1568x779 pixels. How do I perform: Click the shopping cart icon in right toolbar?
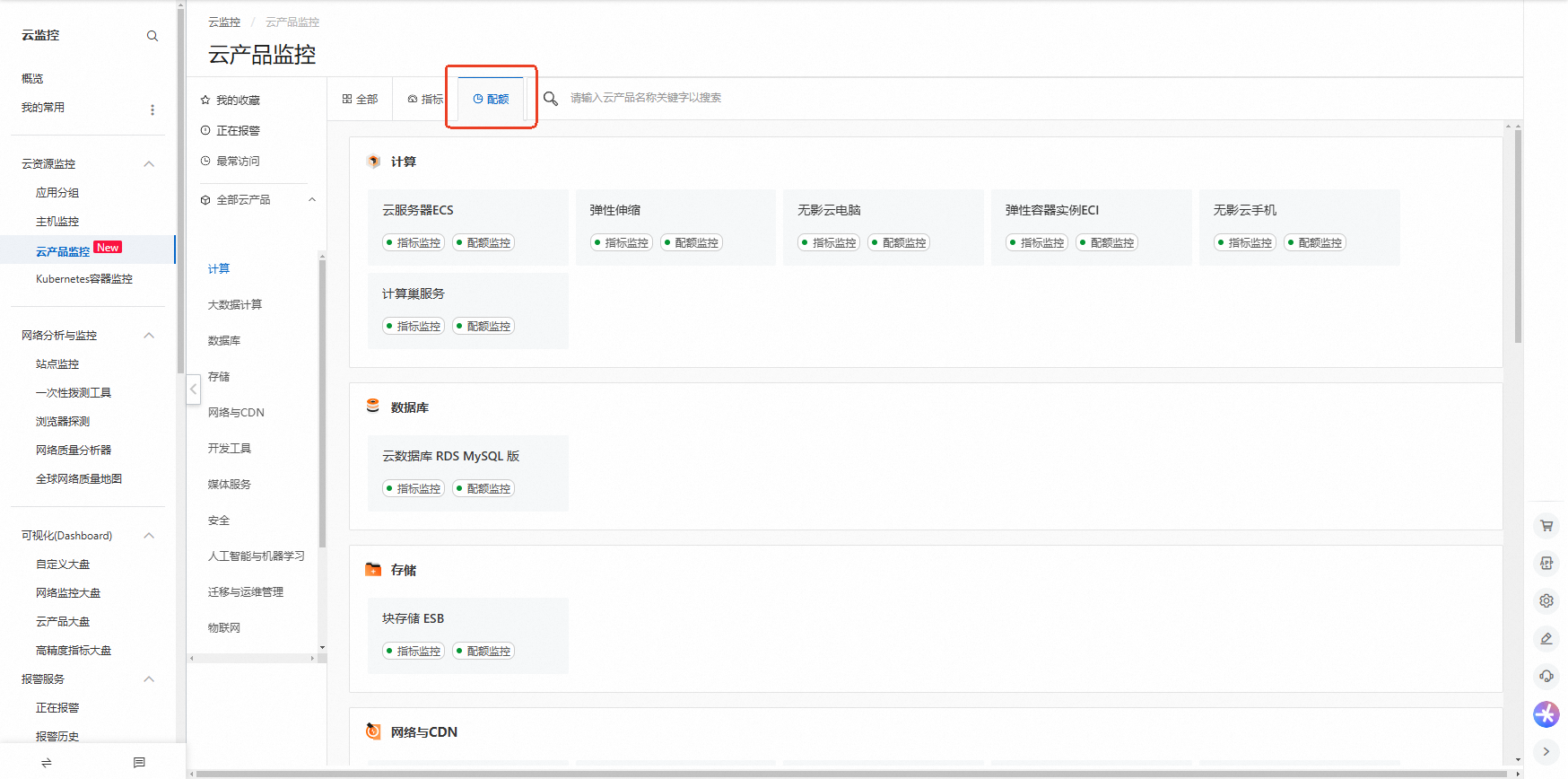click(1546, 526)
